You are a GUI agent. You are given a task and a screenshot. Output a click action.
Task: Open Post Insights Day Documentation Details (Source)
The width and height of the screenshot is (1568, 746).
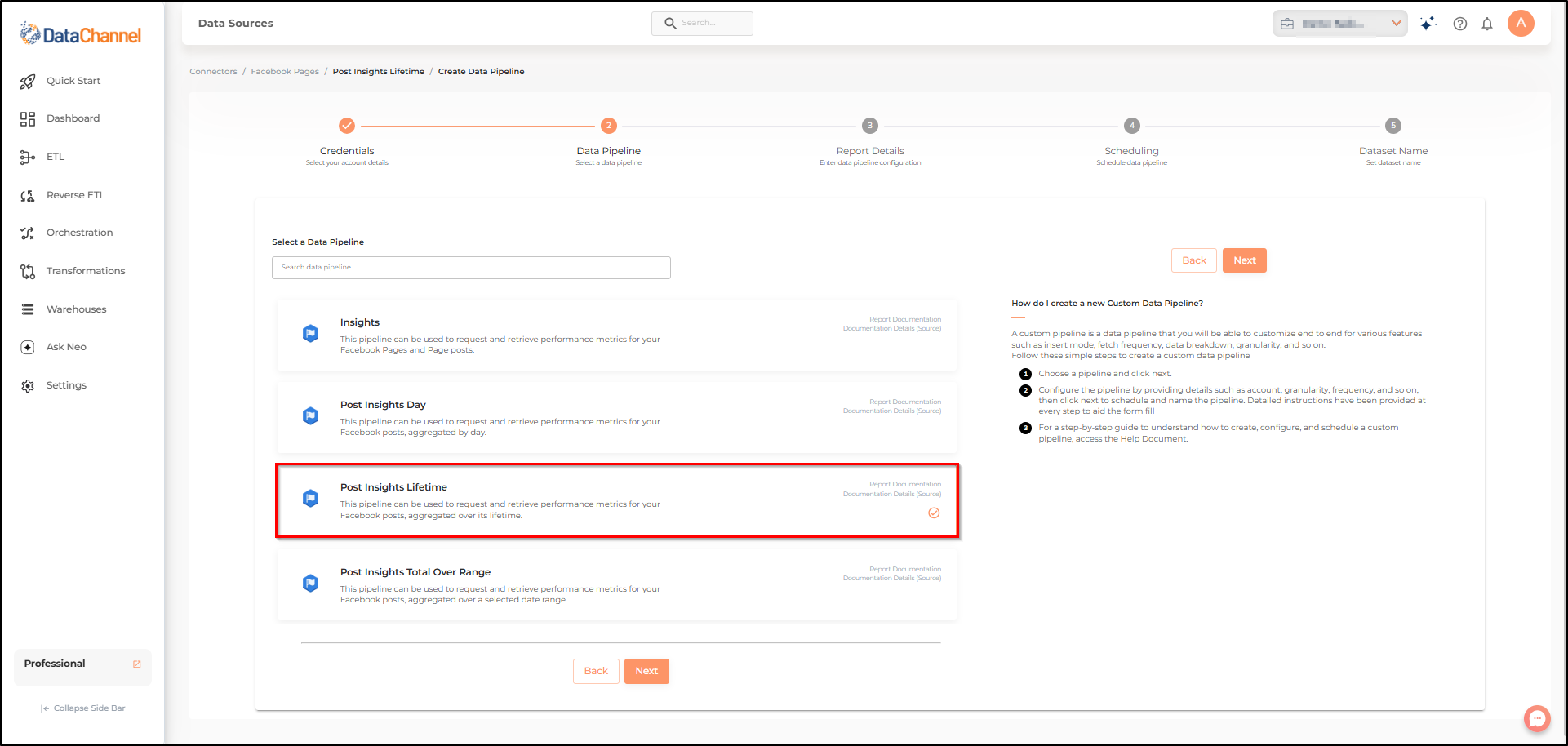tap(892, 411)
